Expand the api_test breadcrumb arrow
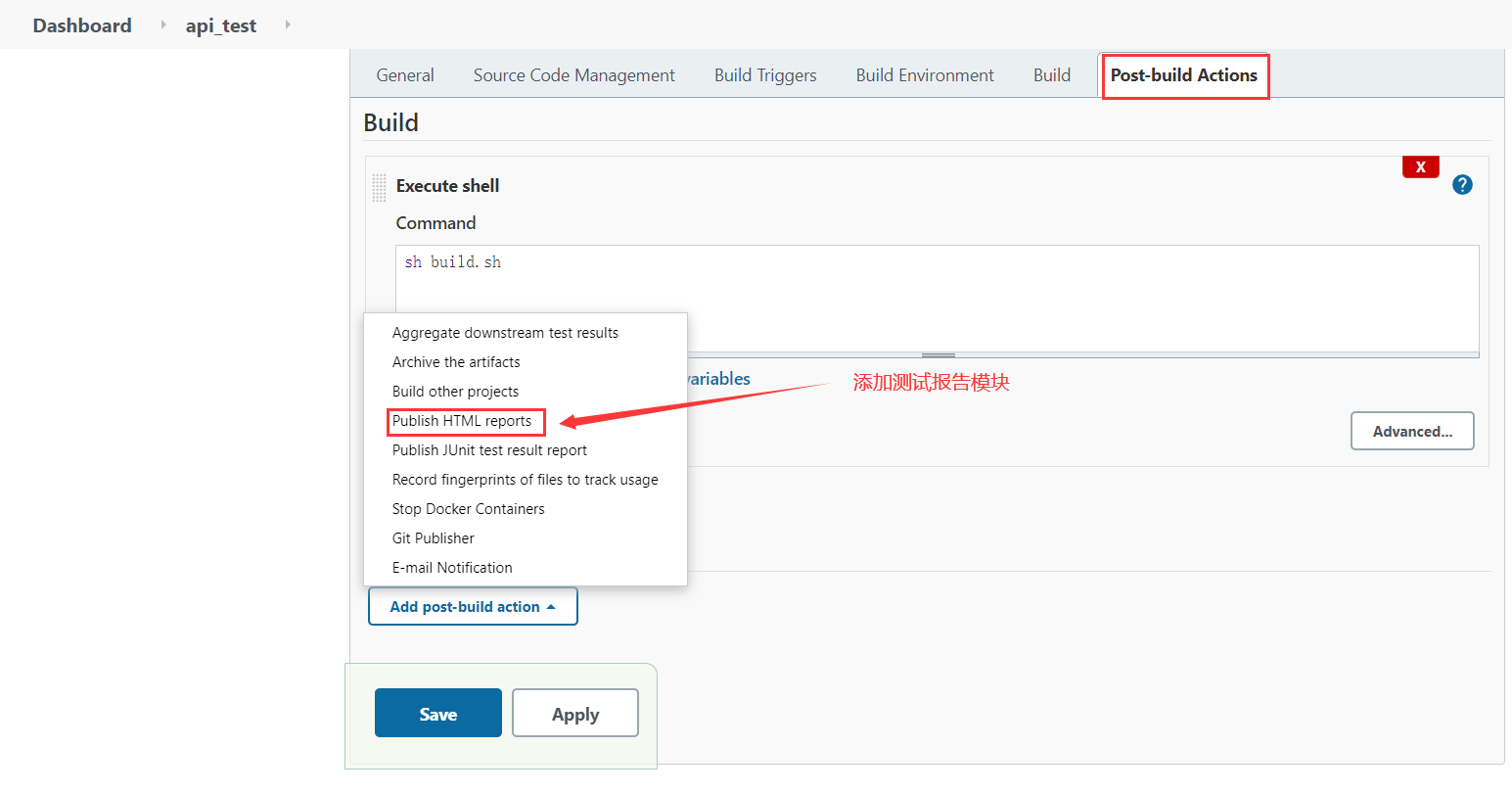 point(288,24)
